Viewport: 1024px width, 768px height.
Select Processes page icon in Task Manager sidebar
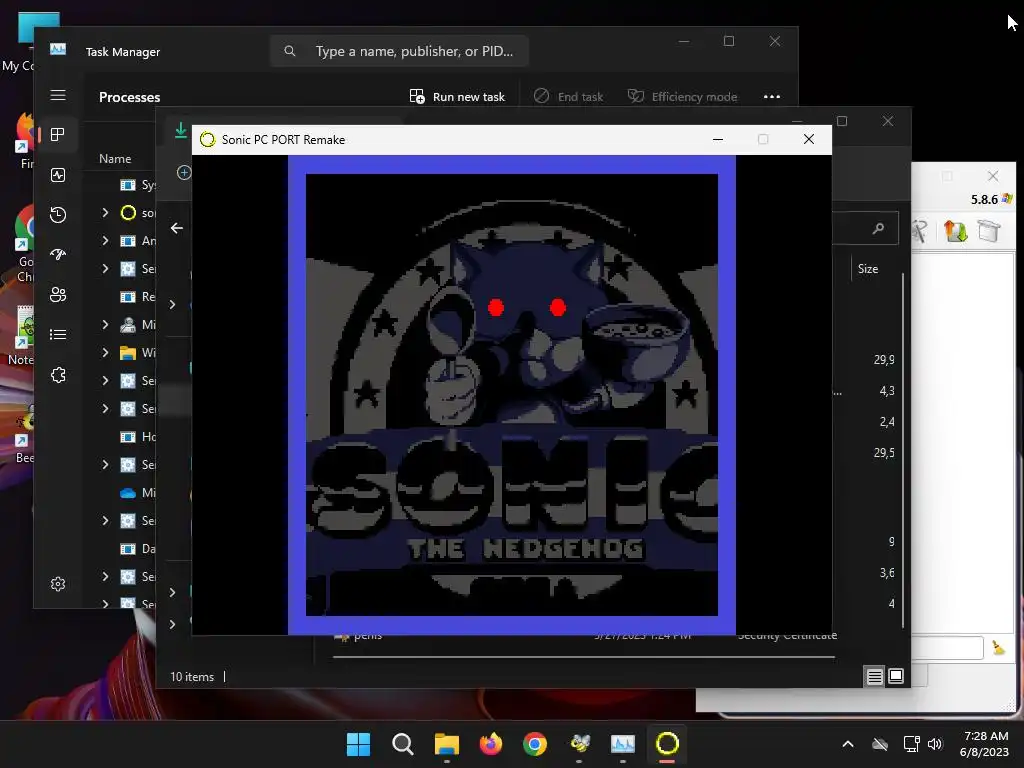(x=58, y=135)
